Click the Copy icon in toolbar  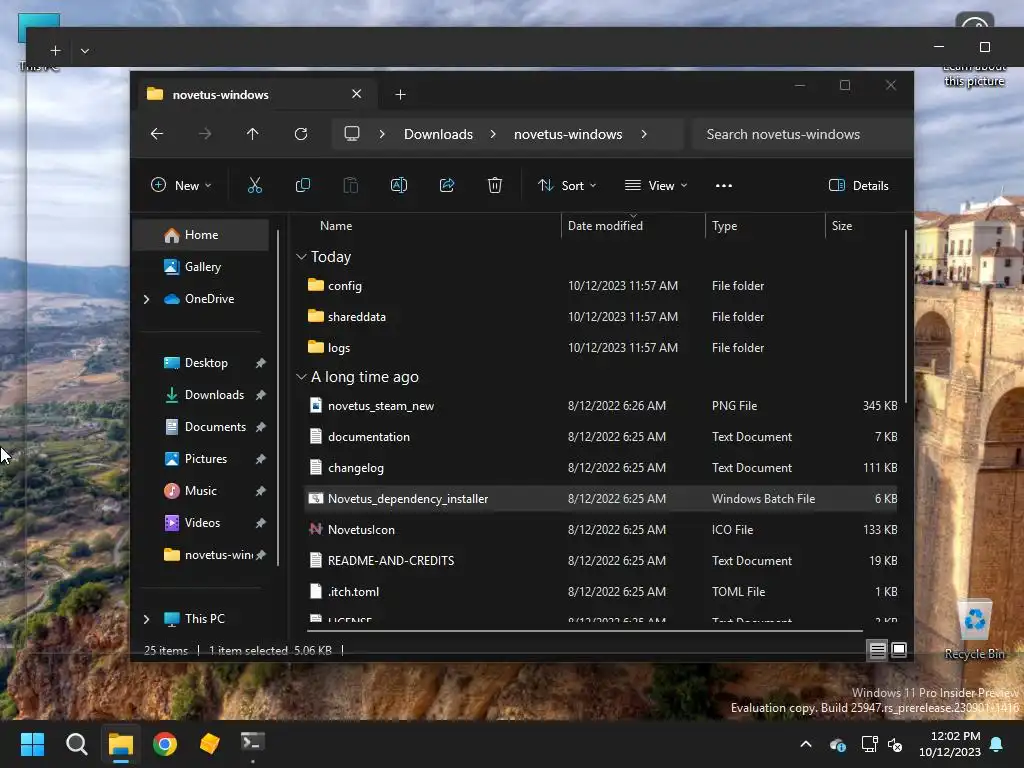click(x=302, y=185)
